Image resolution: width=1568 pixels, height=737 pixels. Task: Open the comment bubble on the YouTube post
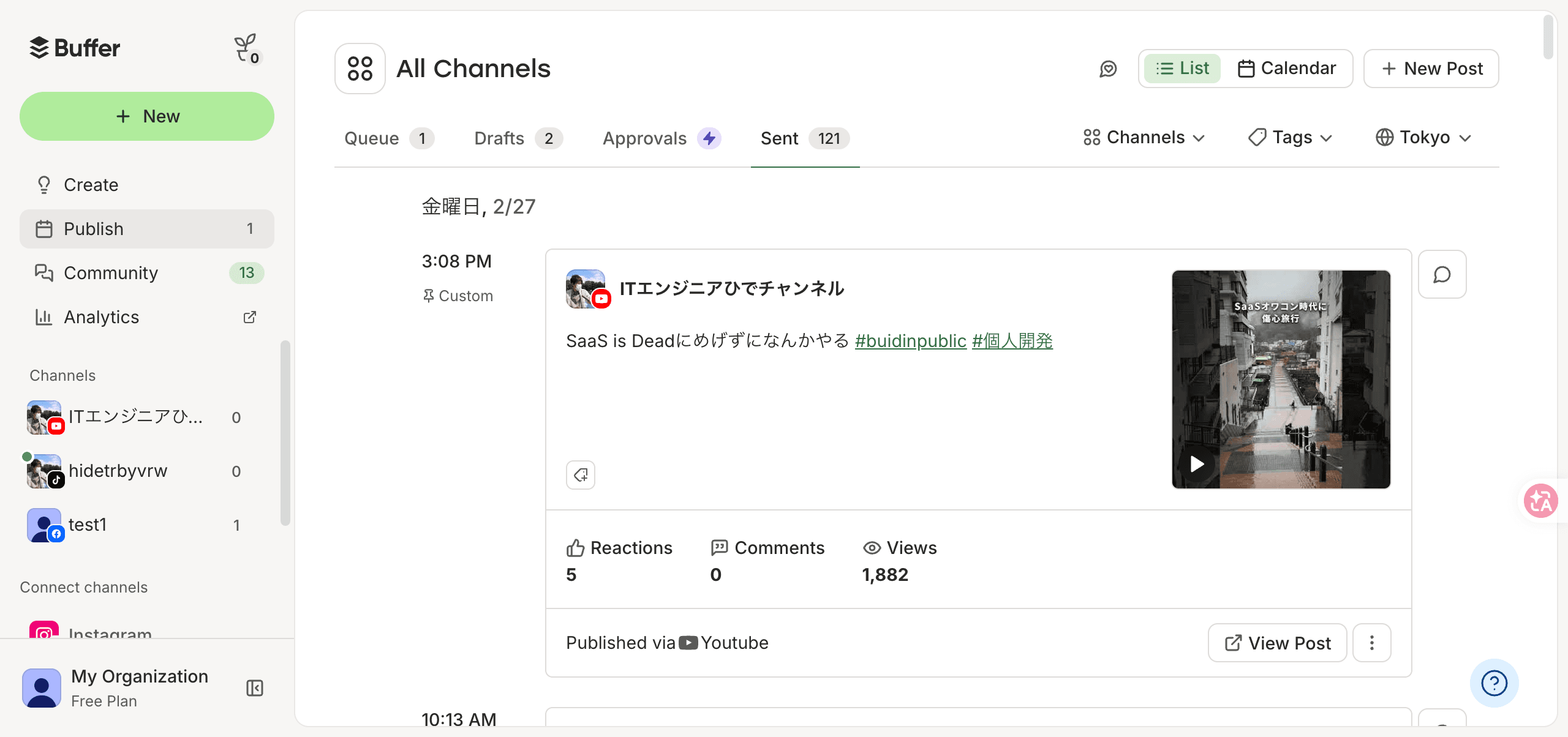1442,274
